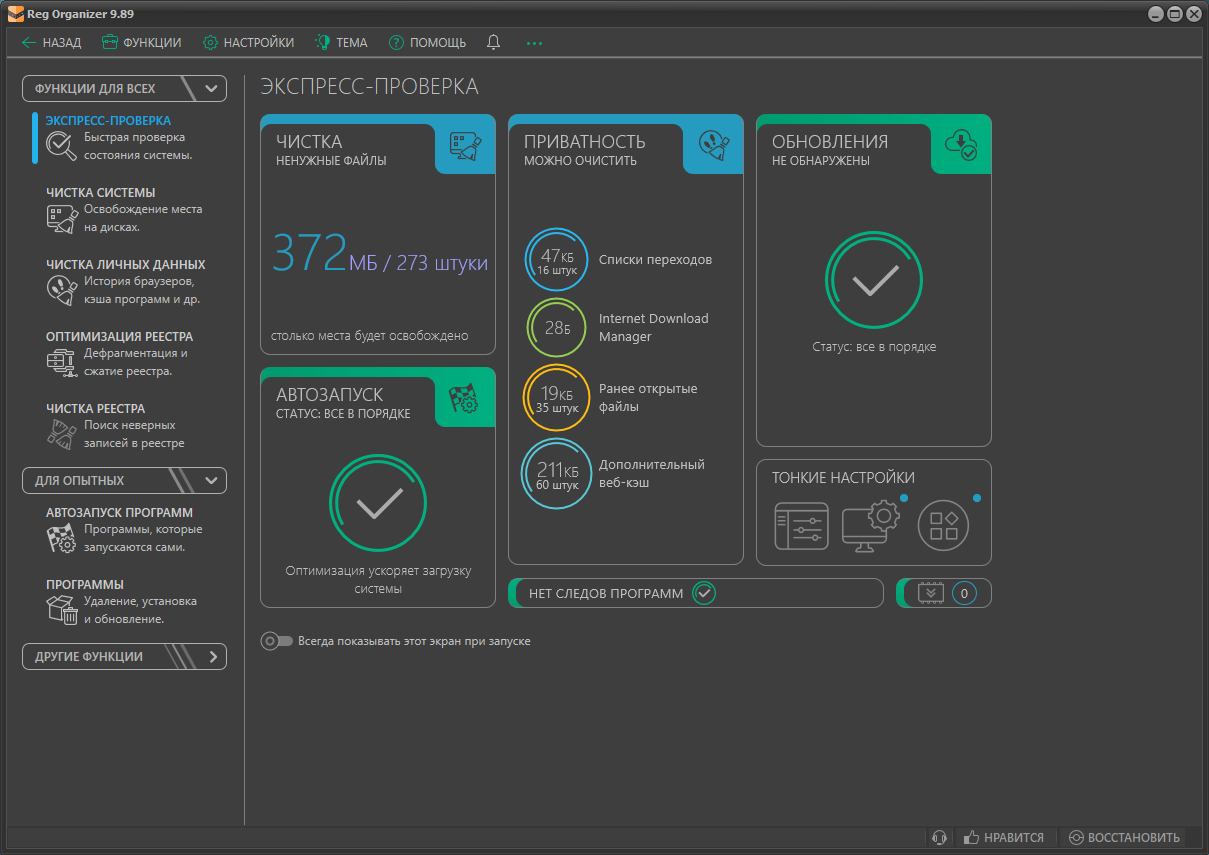The width and height of the screenshot is (1209, 855).
Task: Select 'Чистка реестра' in the sidebar
Action: tap(96, 408)
